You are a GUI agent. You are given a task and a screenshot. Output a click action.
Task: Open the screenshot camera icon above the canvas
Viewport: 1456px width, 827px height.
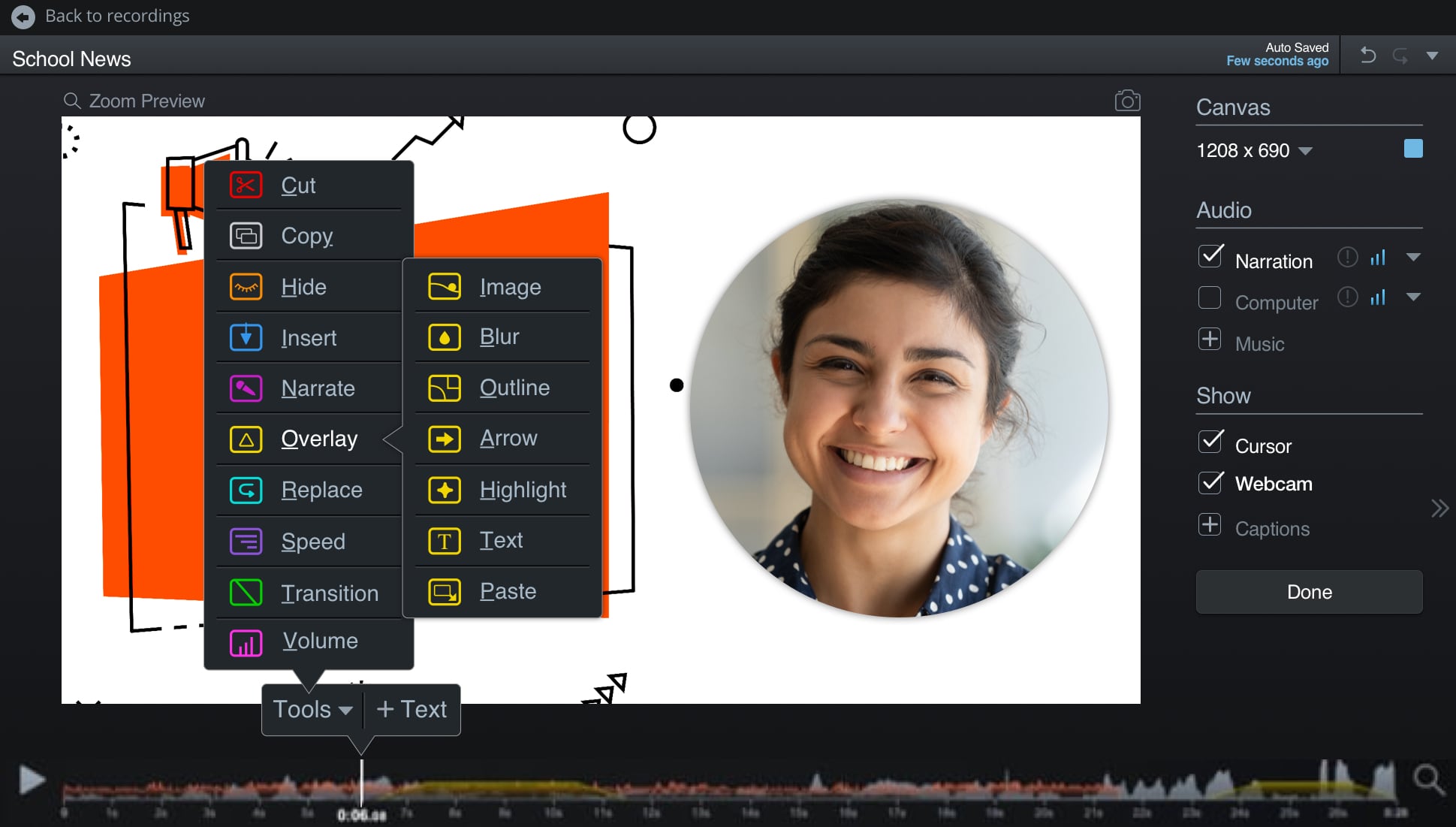click(x=1126, y=100)
